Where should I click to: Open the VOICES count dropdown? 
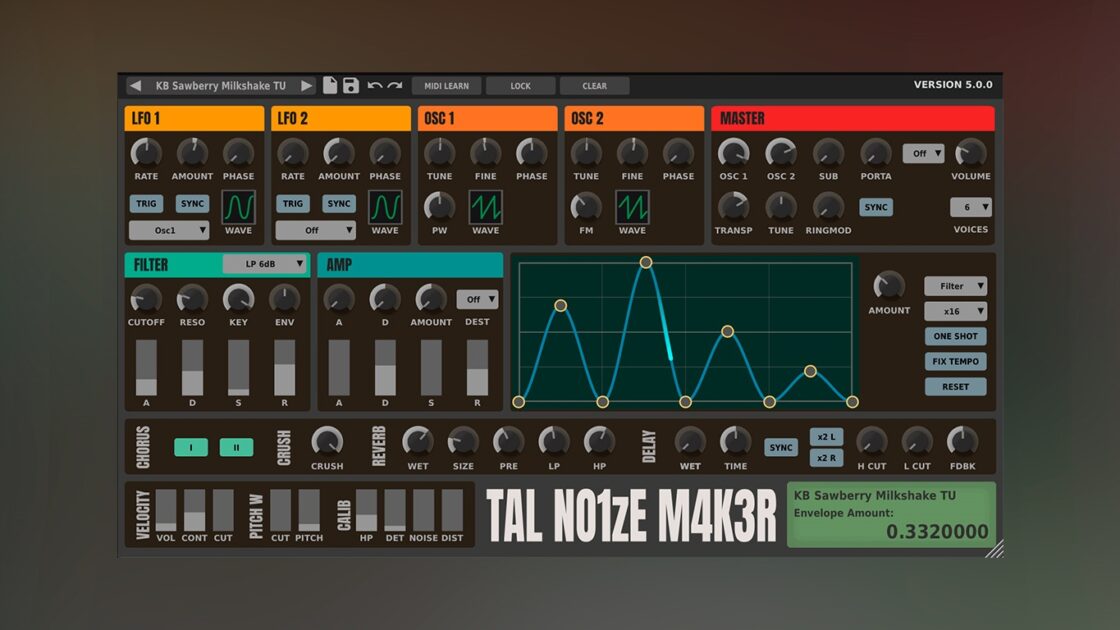[971, 207]
